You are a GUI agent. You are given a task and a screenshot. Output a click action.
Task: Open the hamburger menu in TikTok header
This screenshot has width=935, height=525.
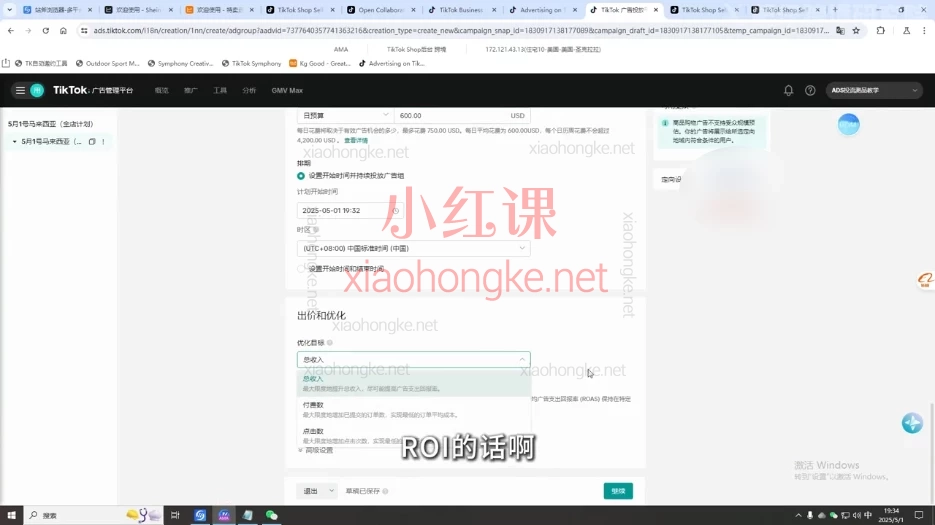20,90
